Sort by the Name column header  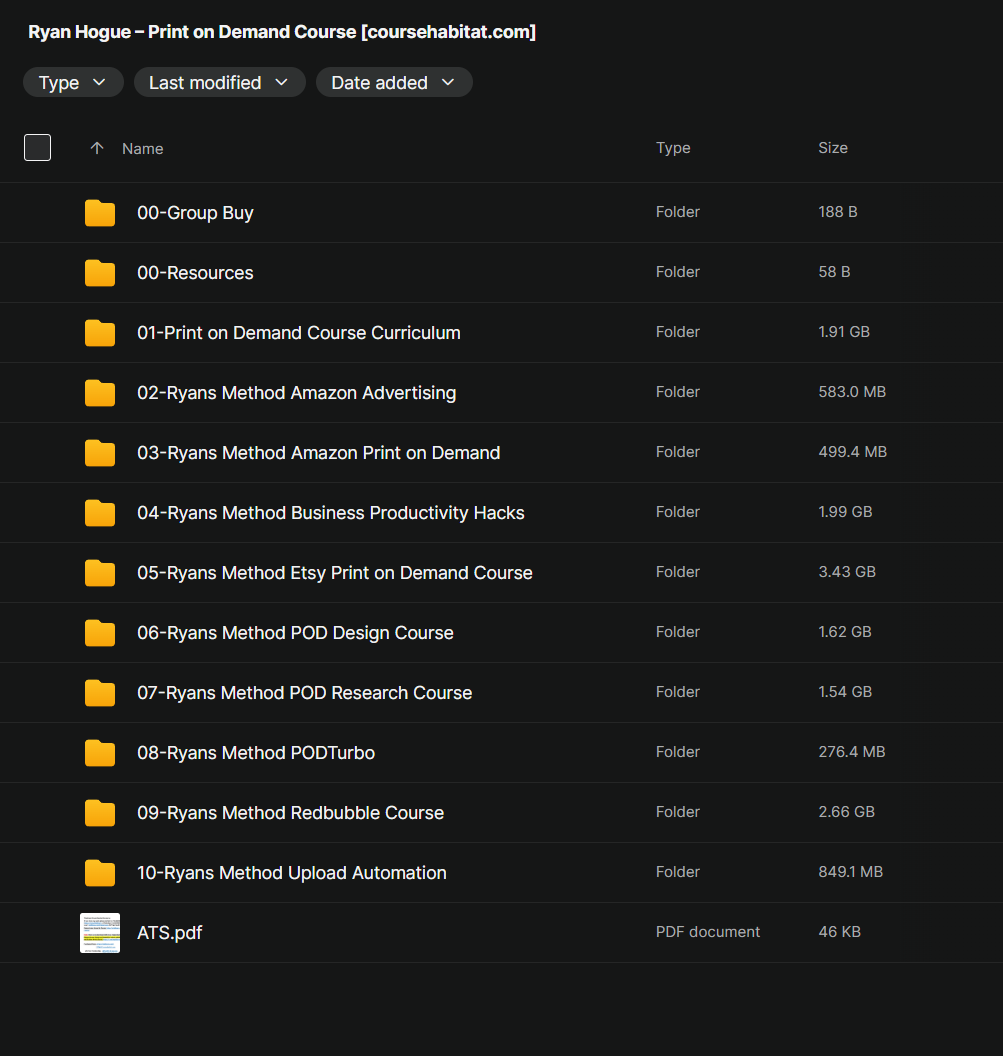point(143,148)
